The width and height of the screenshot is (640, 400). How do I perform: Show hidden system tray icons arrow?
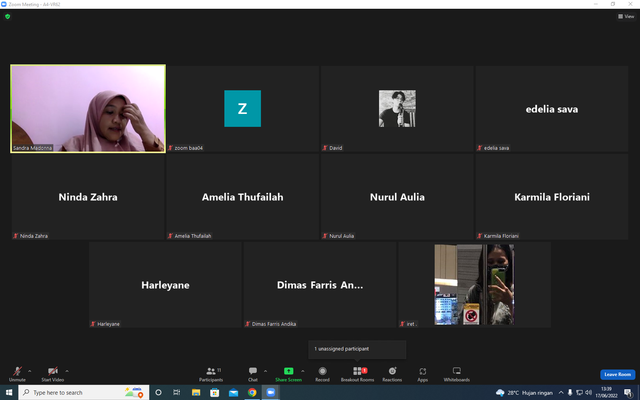click(x=561, y=393)
